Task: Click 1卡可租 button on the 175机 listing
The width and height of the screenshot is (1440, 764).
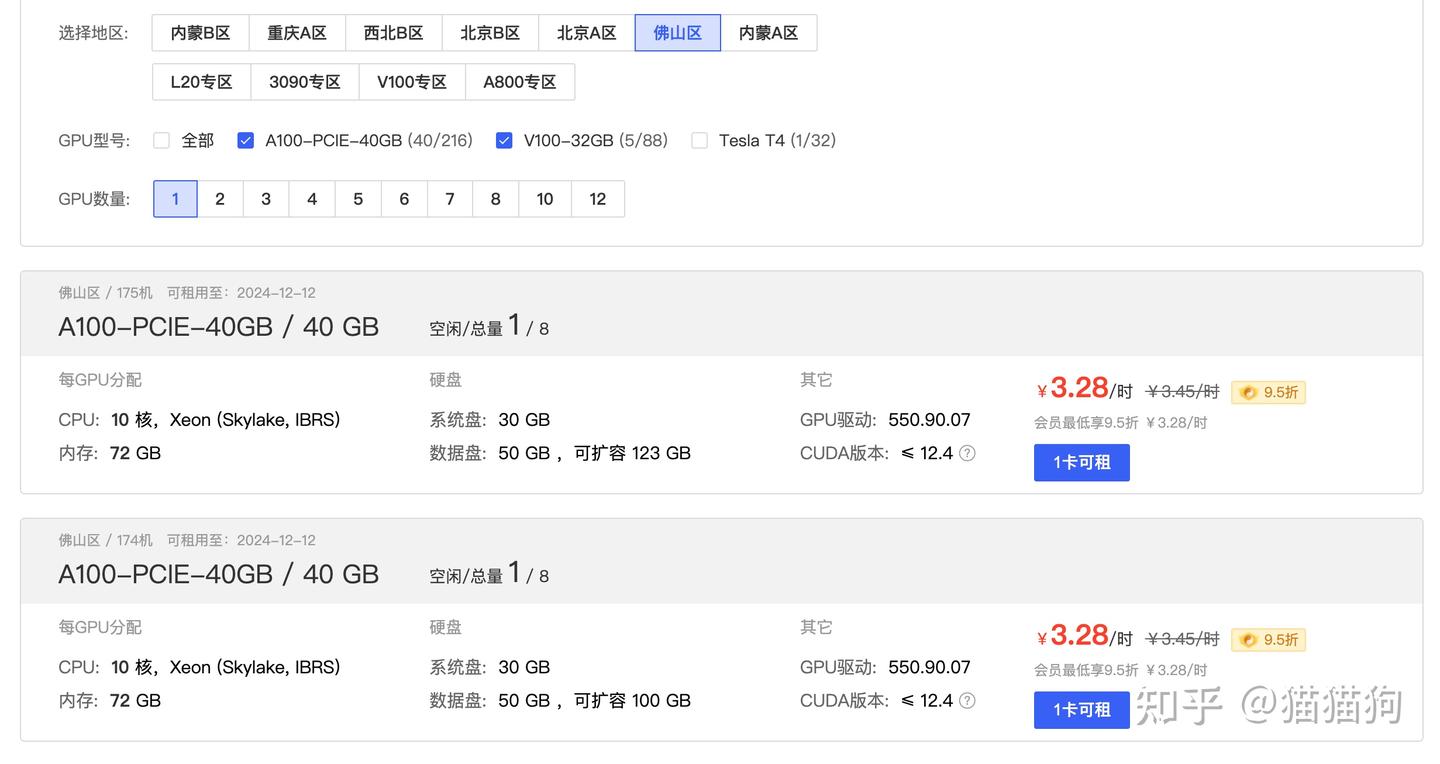Action: (1081, 462)
